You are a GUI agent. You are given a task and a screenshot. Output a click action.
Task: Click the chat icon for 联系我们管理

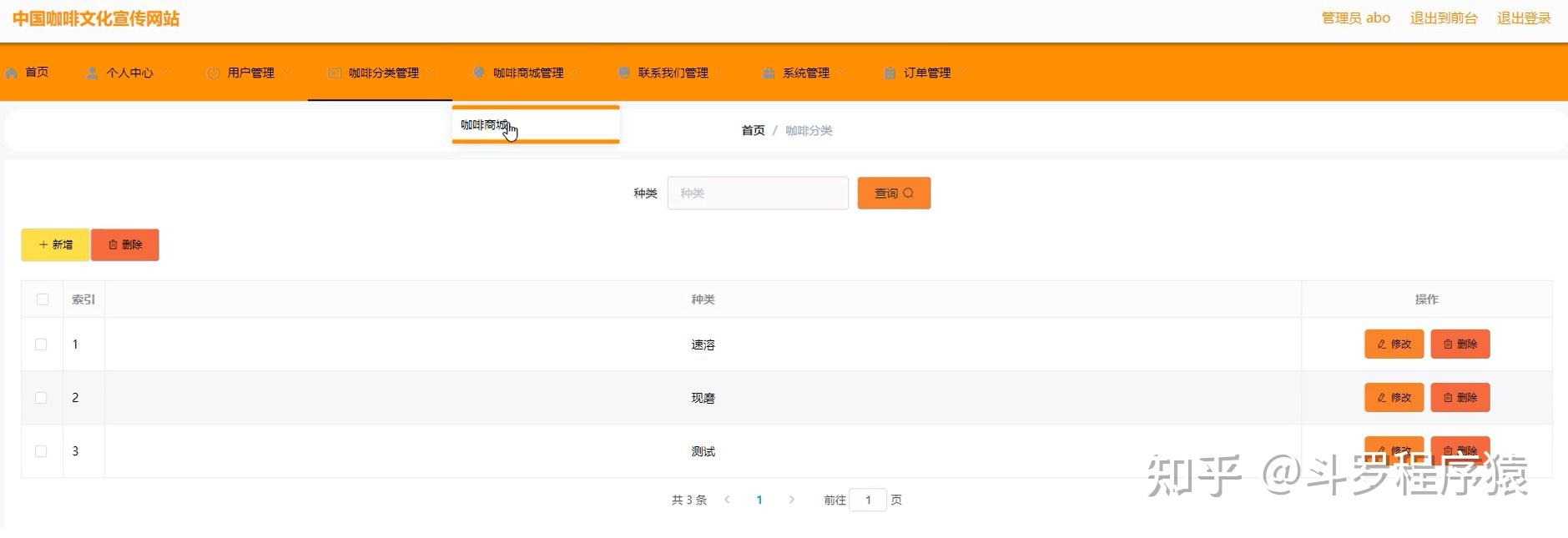click(x=623, y=73)
